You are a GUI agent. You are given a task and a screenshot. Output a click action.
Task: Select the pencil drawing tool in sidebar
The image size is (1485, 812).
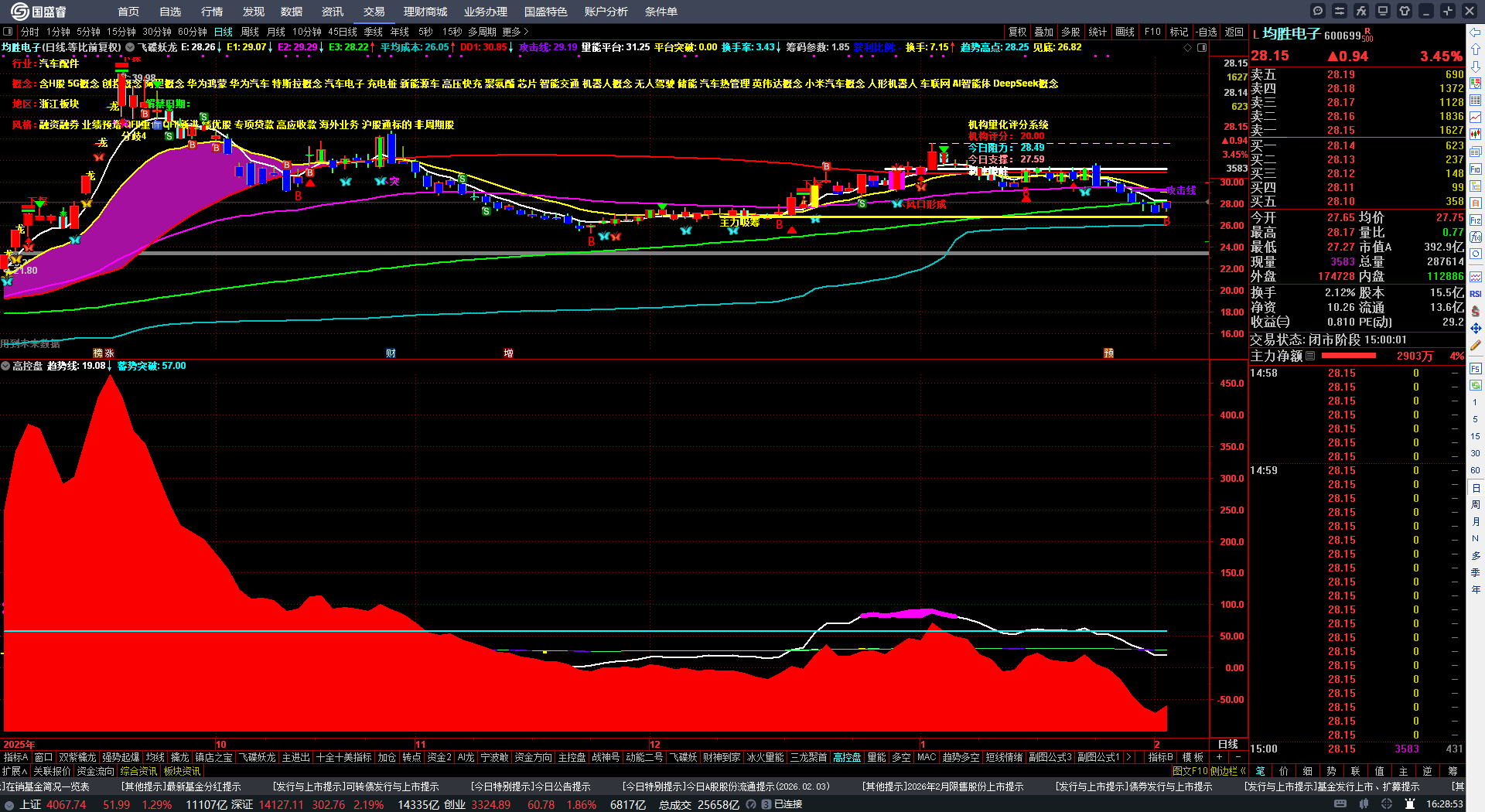(1476, 346)
